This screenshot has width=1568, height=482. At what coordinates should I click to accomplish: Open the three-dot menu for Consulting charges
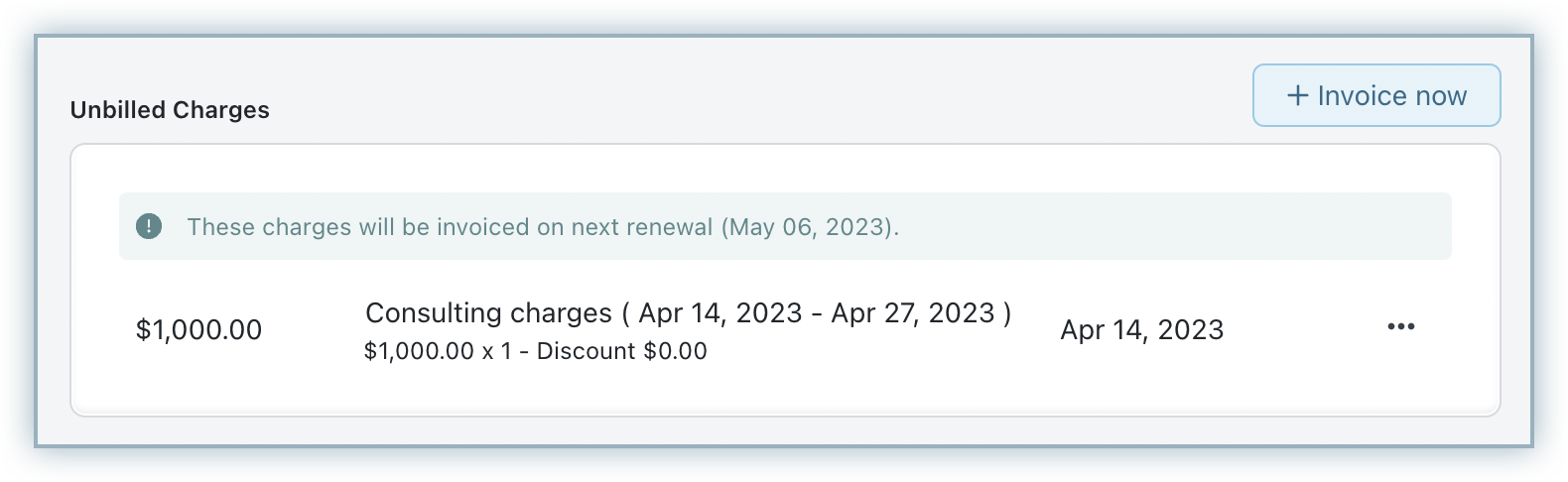pyautogui.click(x=1400, y=327)
